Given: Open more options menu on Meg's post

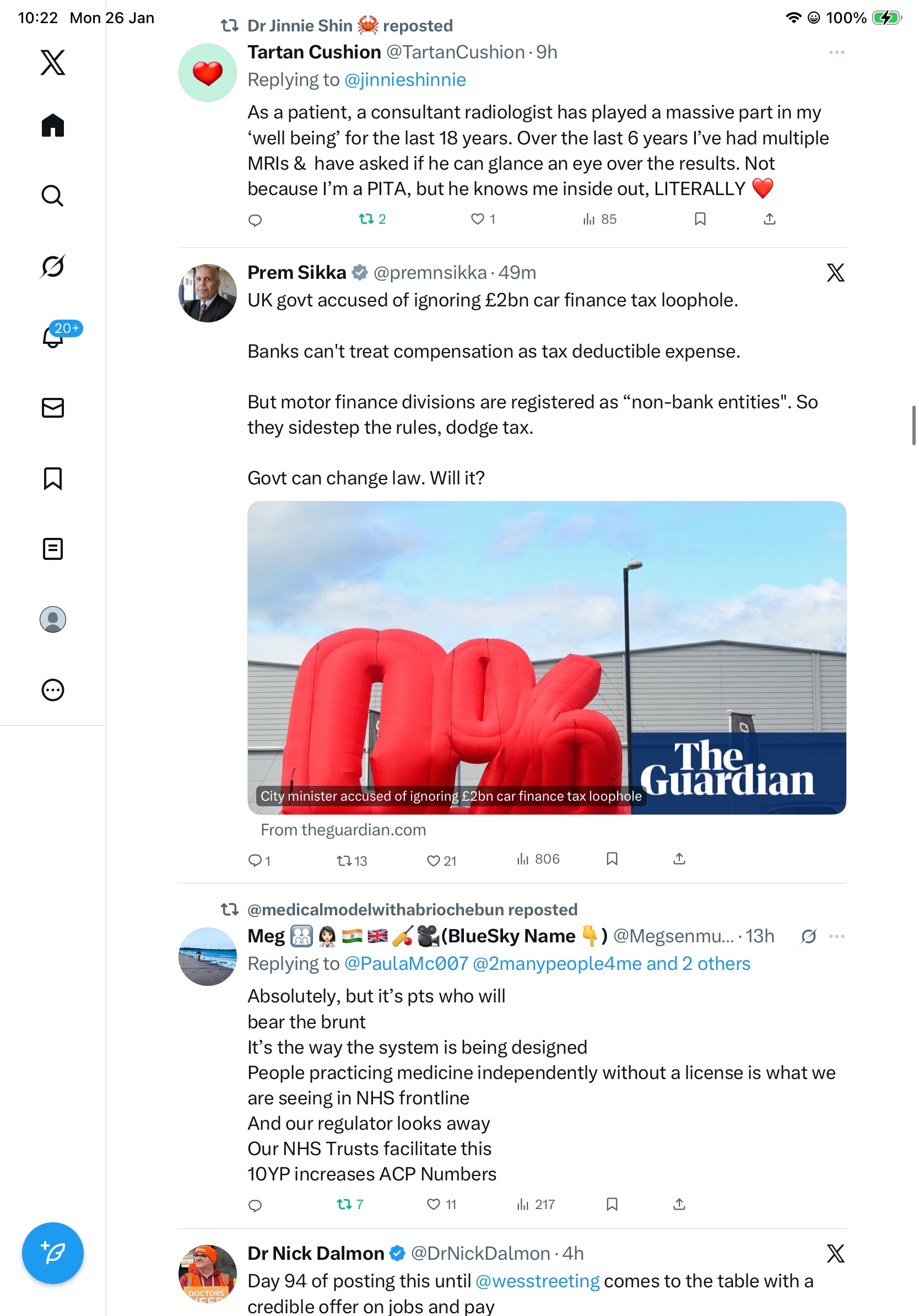Looking at the screenshot, I should [x=836, y=936].
